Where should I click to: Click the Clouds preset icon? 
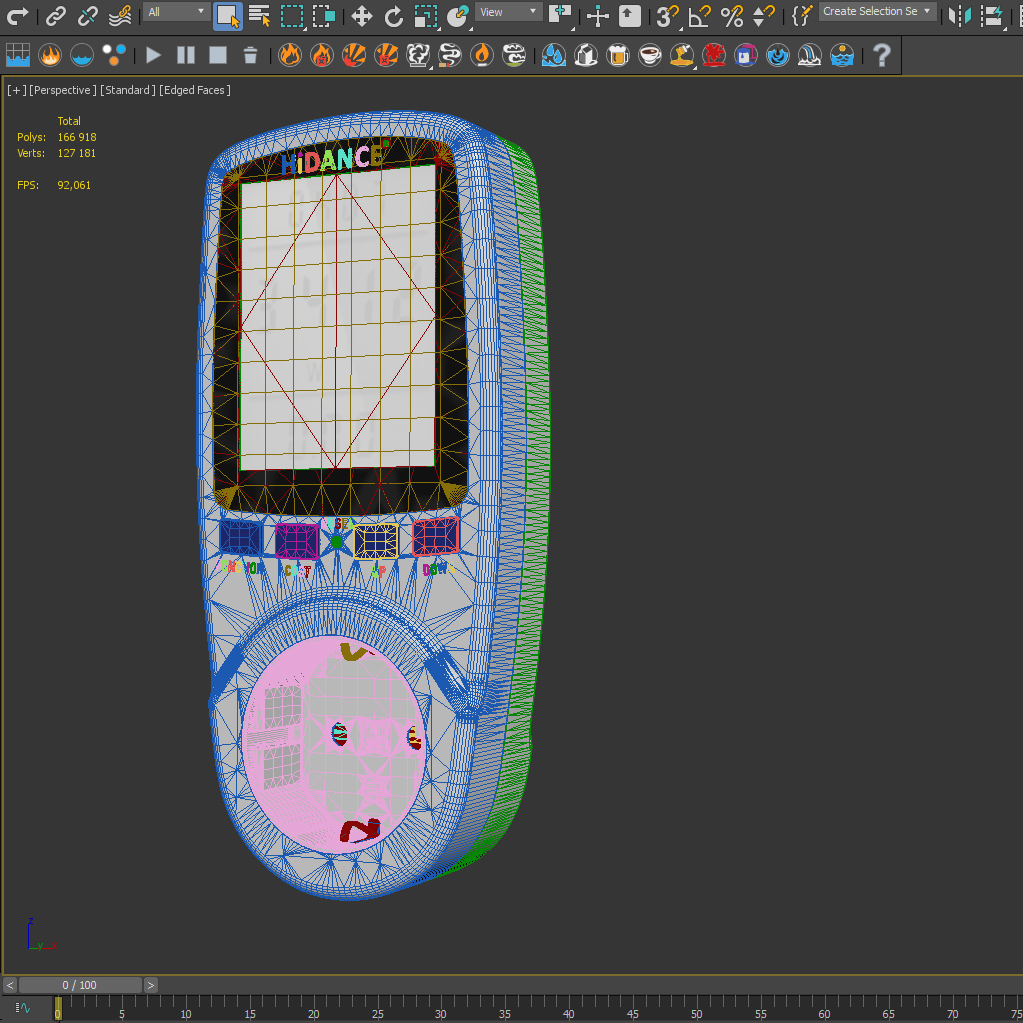click(513, 55)
